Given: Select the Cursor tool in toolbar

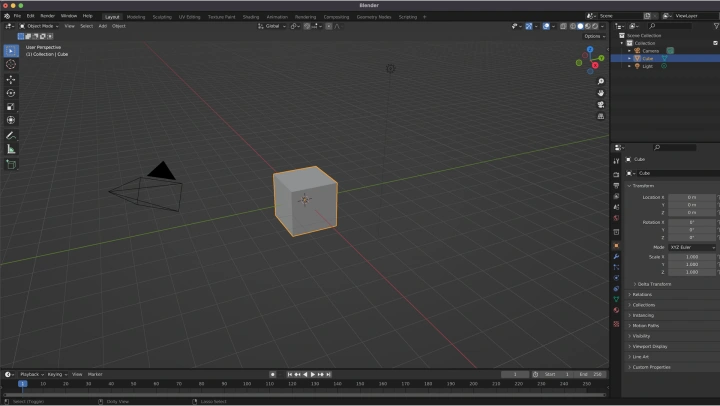Looking at the screenshot, I should pos(11,65).
